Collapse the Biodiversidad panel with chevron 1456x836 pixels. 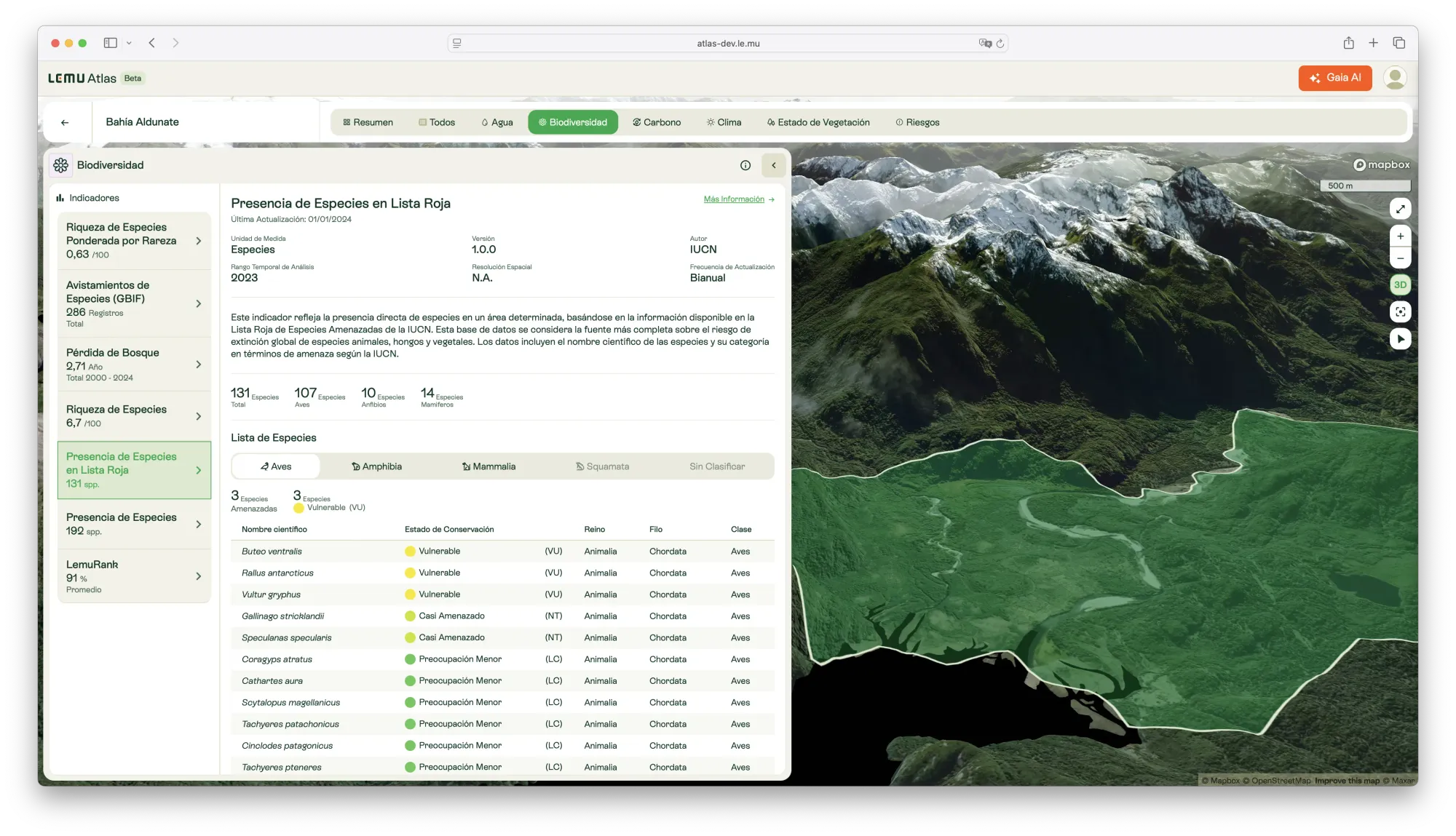point(773,166)
